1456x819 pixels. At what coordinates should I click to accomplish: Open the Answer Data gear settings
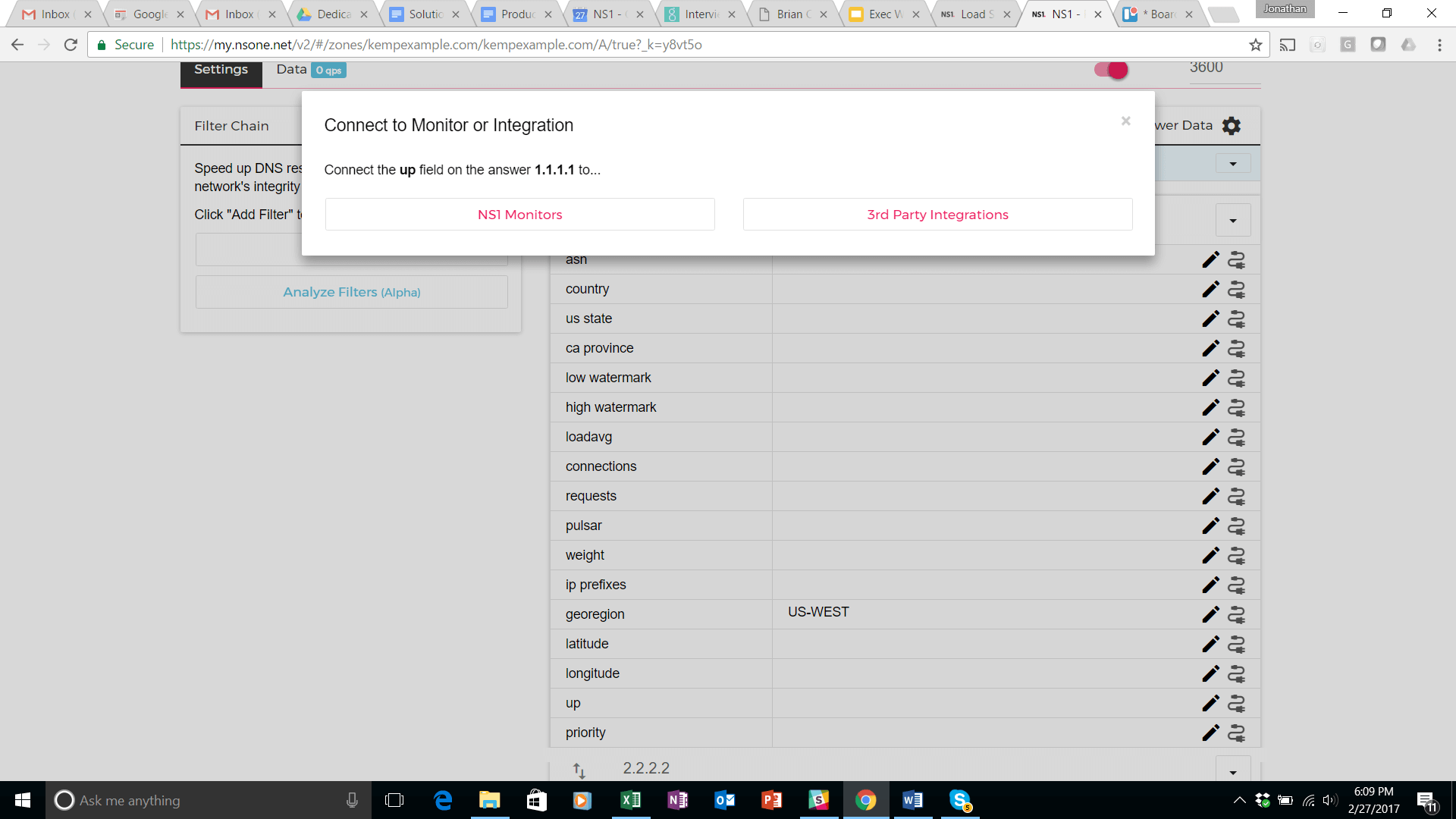(x=1232, y=126)
